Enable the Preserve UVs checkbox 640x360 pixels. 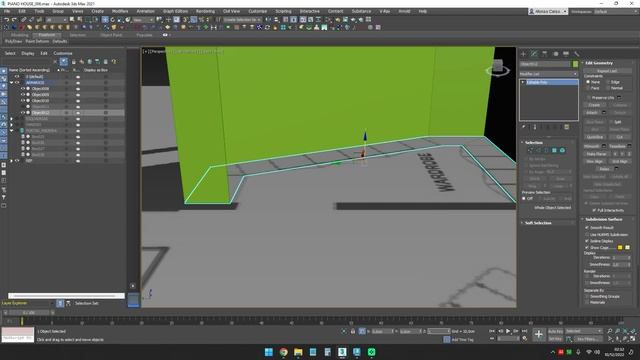[x=588, y=98]
